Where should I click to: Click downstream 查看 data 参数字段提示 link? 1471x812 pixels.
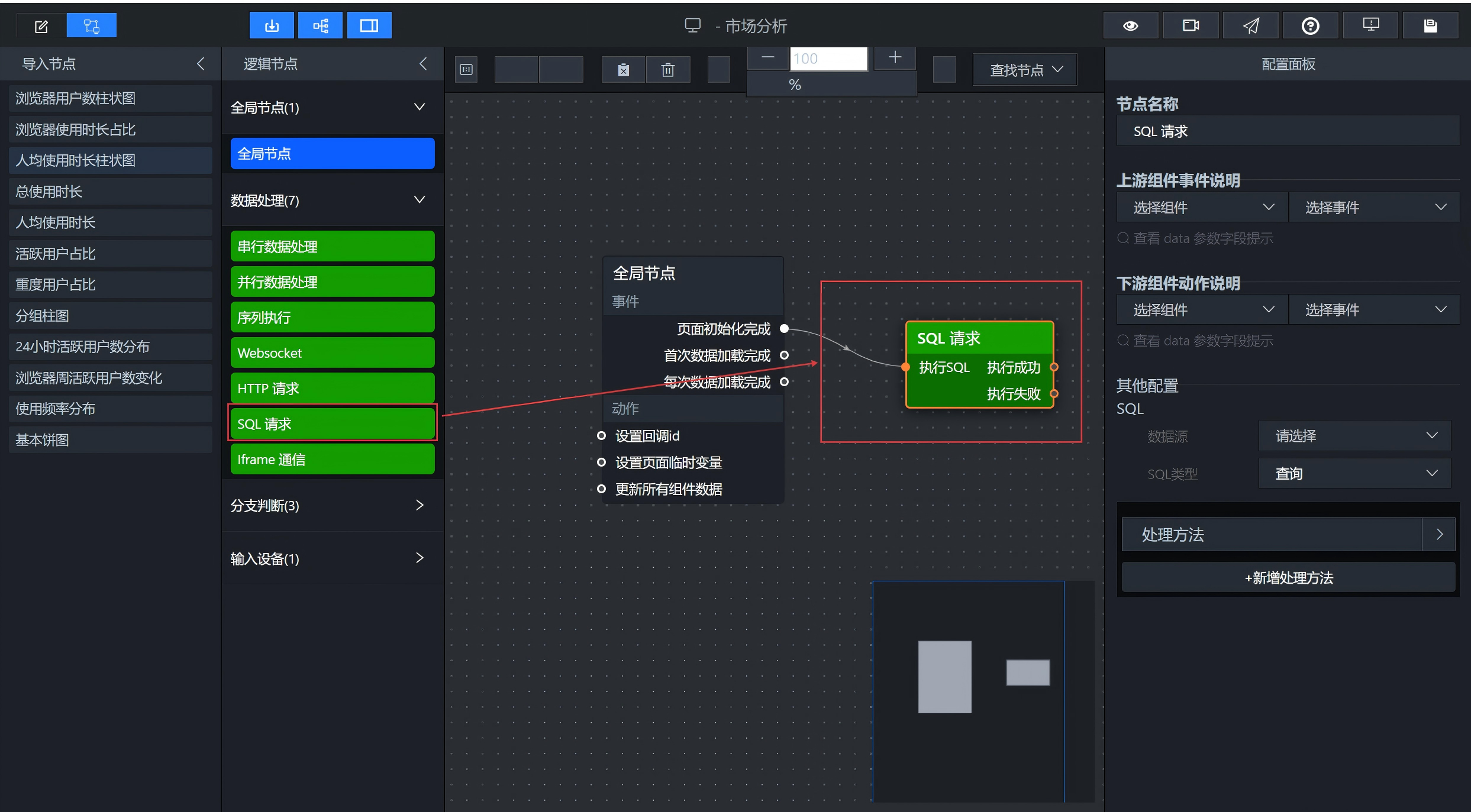(x=1195, y=341)
